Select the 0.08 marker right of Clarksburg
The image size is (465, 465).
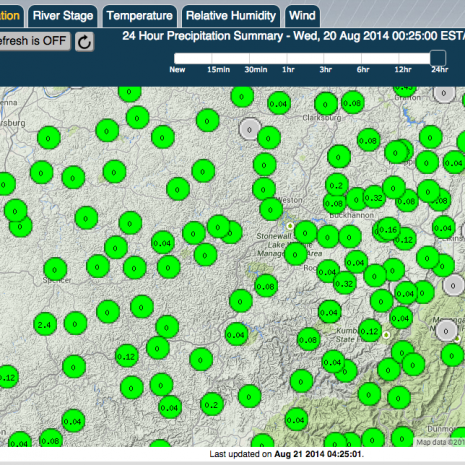coord(352,103)
